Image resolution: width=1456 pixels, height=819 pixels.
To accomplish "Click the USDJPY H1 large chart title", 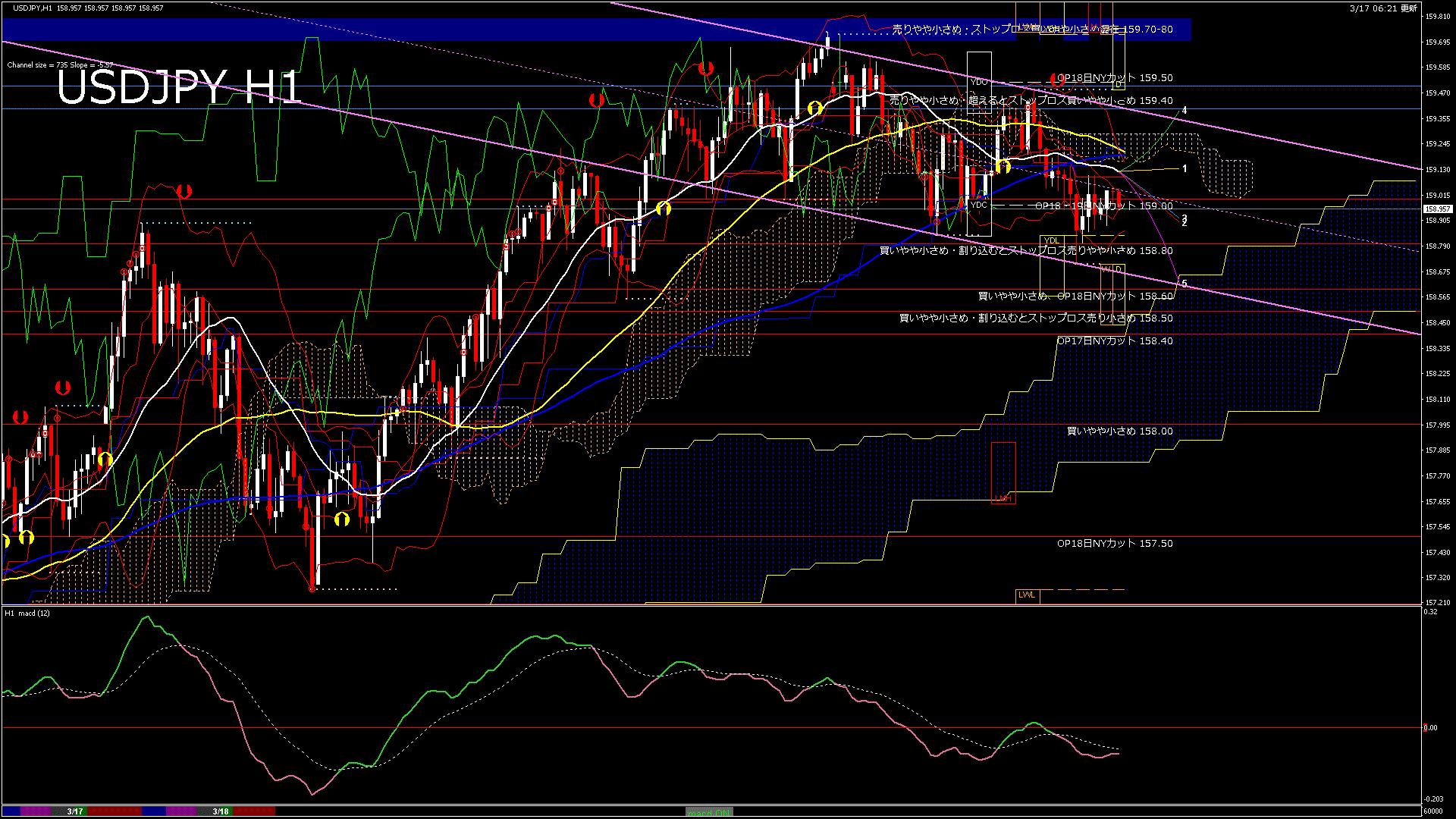I will [x=179, y=87].
